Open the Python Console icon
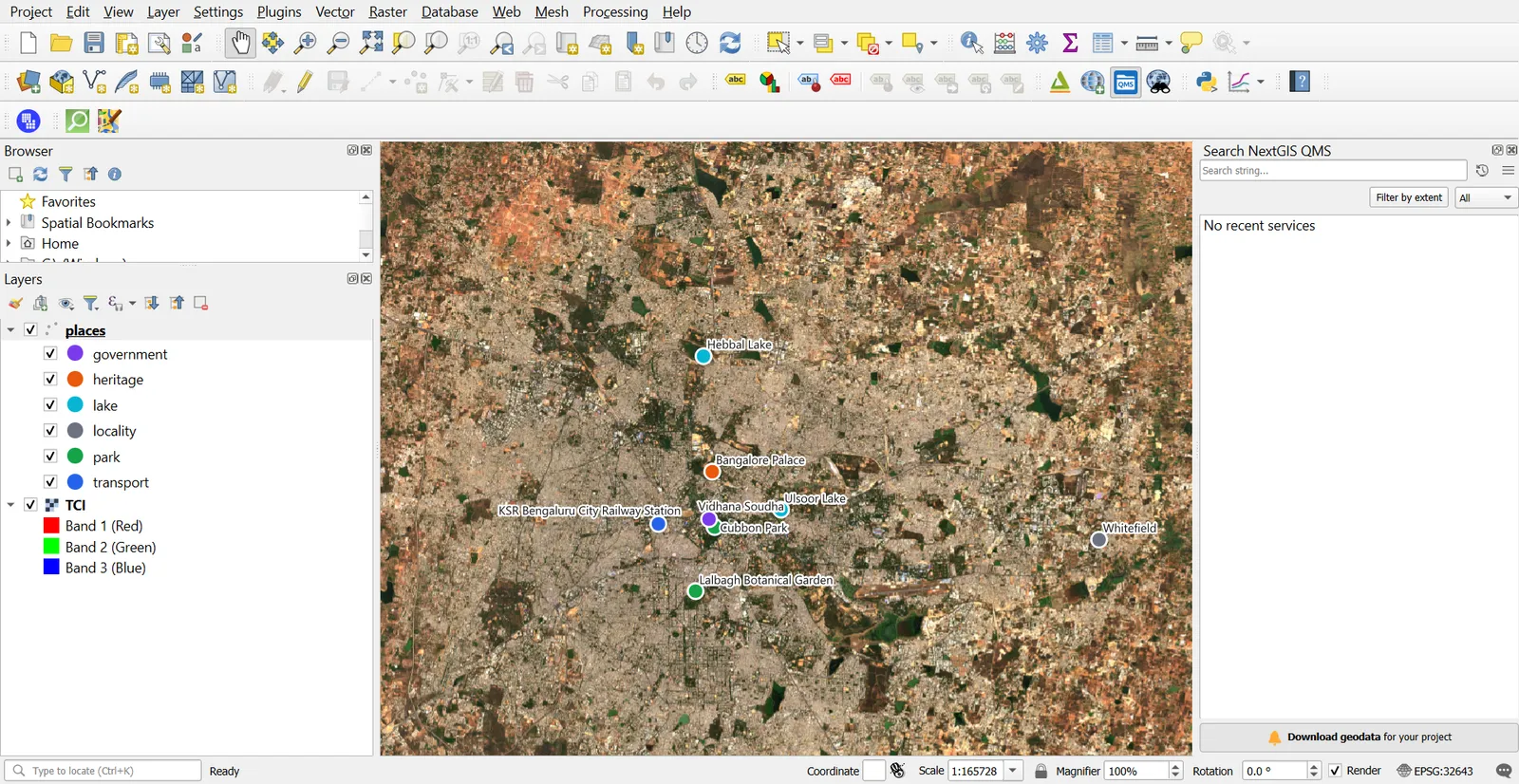 [x=1207, y=83]
